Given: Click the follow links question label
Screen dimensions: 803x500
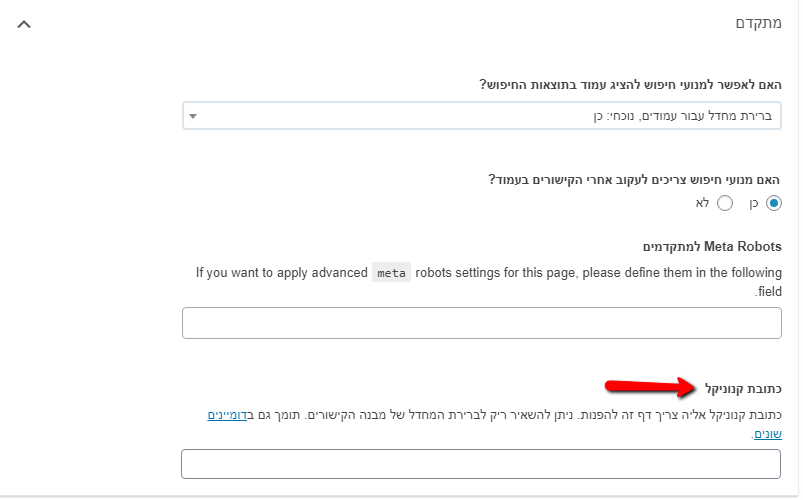Looking at the screenshot, I should [x=635, y=179].
